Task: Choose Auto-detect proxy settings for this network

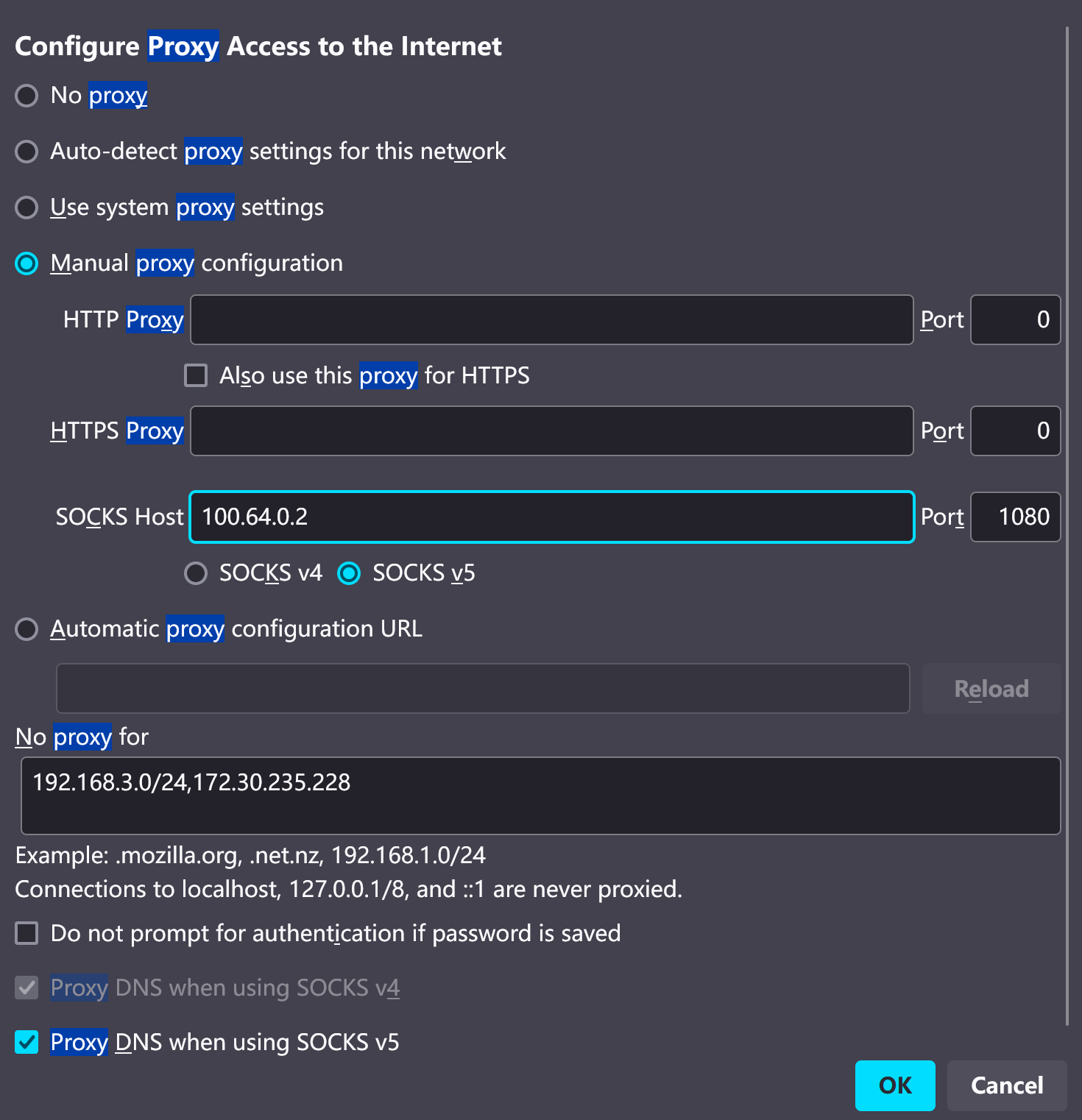Action: pos(27,152)
